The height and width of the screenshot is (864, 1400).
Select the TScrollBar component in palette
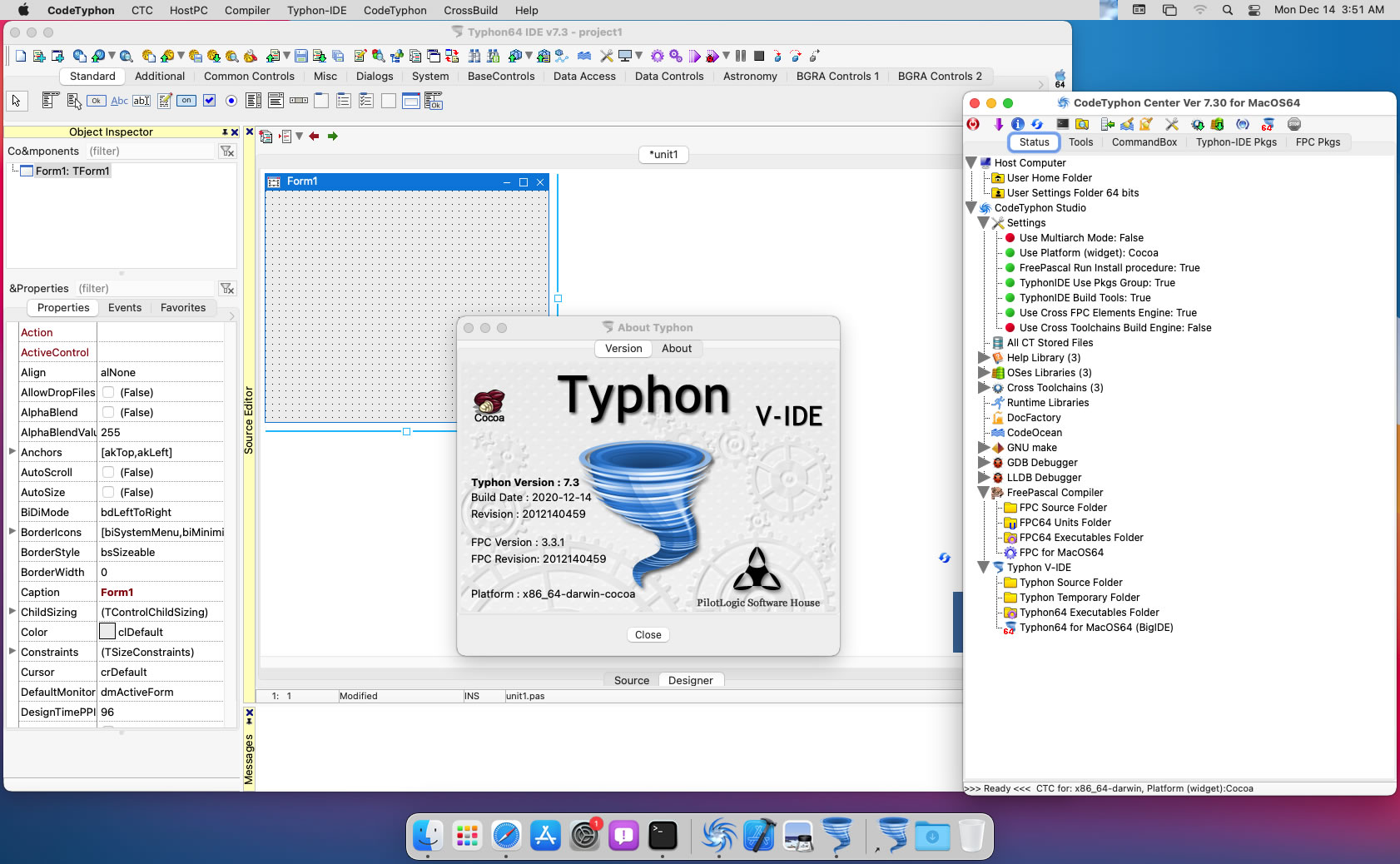click(299, 101)
